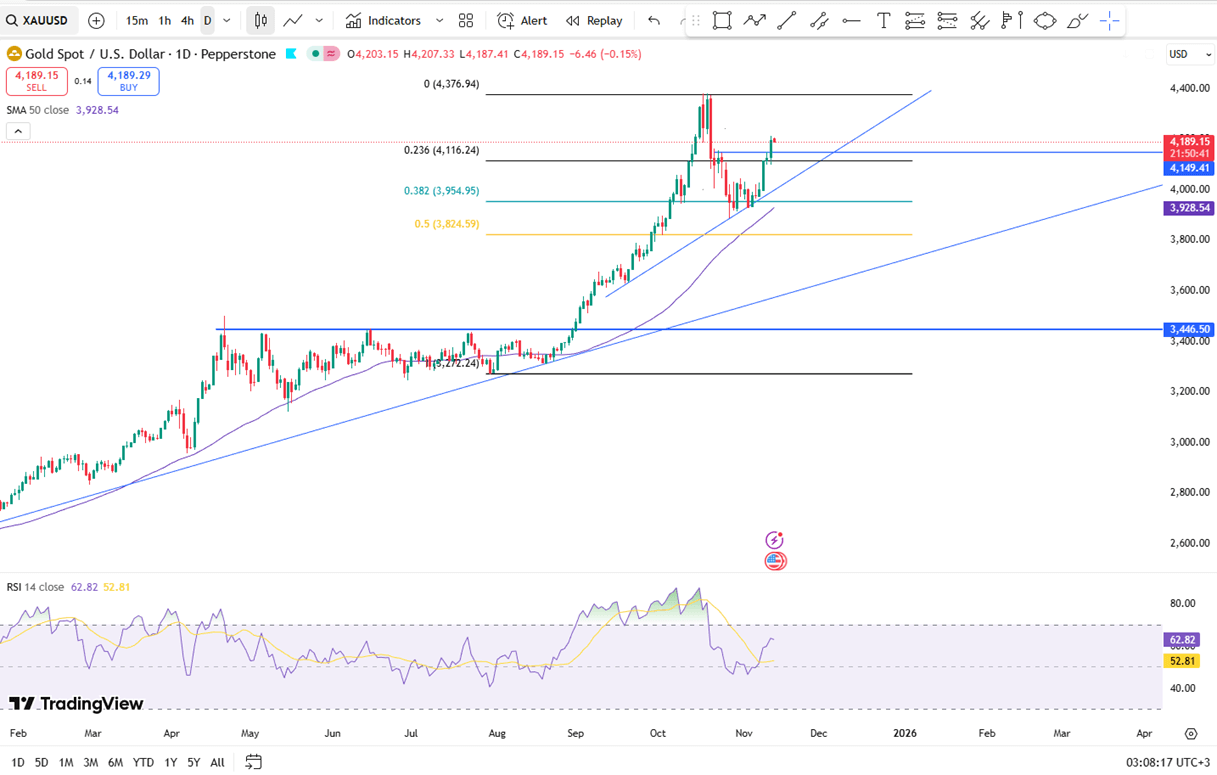Select the horizontal line drawing tool
The height and width of the screenshot is (775, 1217).
(x=851, y=20)
